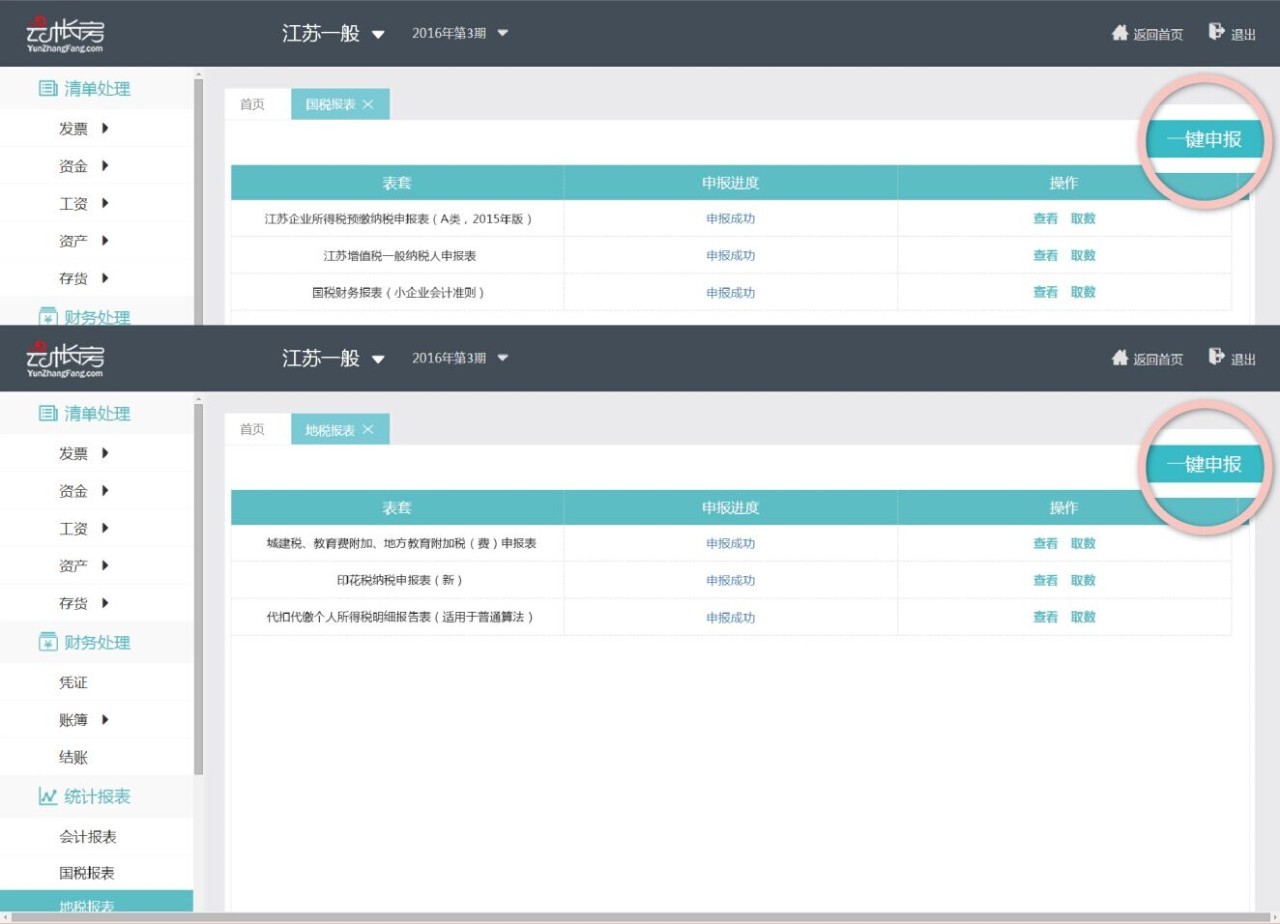This screenshot has width=1280, height=924.
Task: Click the 财务处理 icon above 凭证
Action: click(x=47, y=643)
